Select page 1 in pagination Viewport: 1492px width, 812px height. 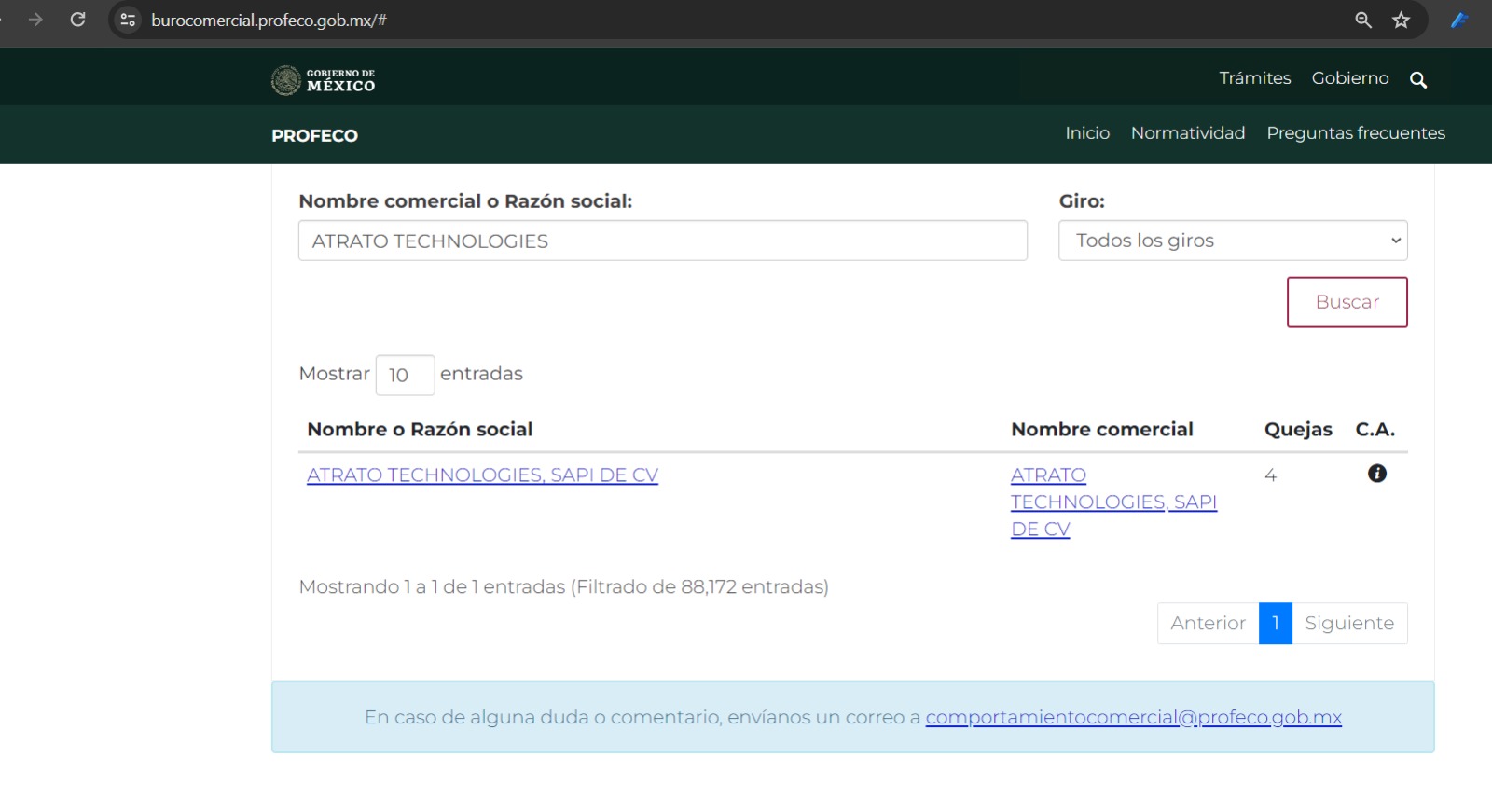pyautogui.click(x=1275, y=623)
